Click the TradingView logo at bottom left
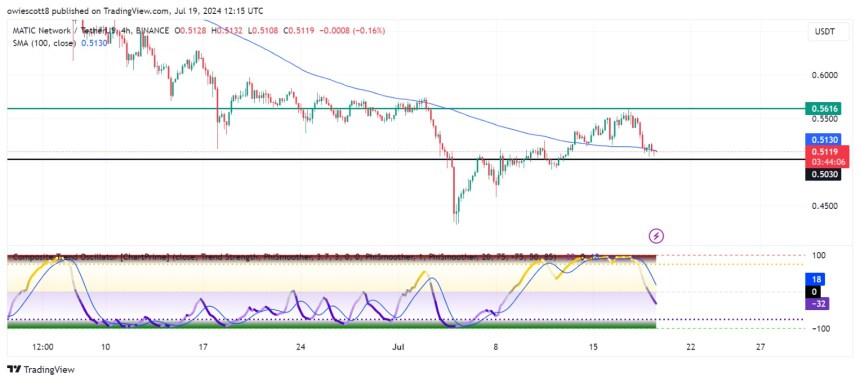Viewport: 860px width, 382px height. [x=41, y=370]
